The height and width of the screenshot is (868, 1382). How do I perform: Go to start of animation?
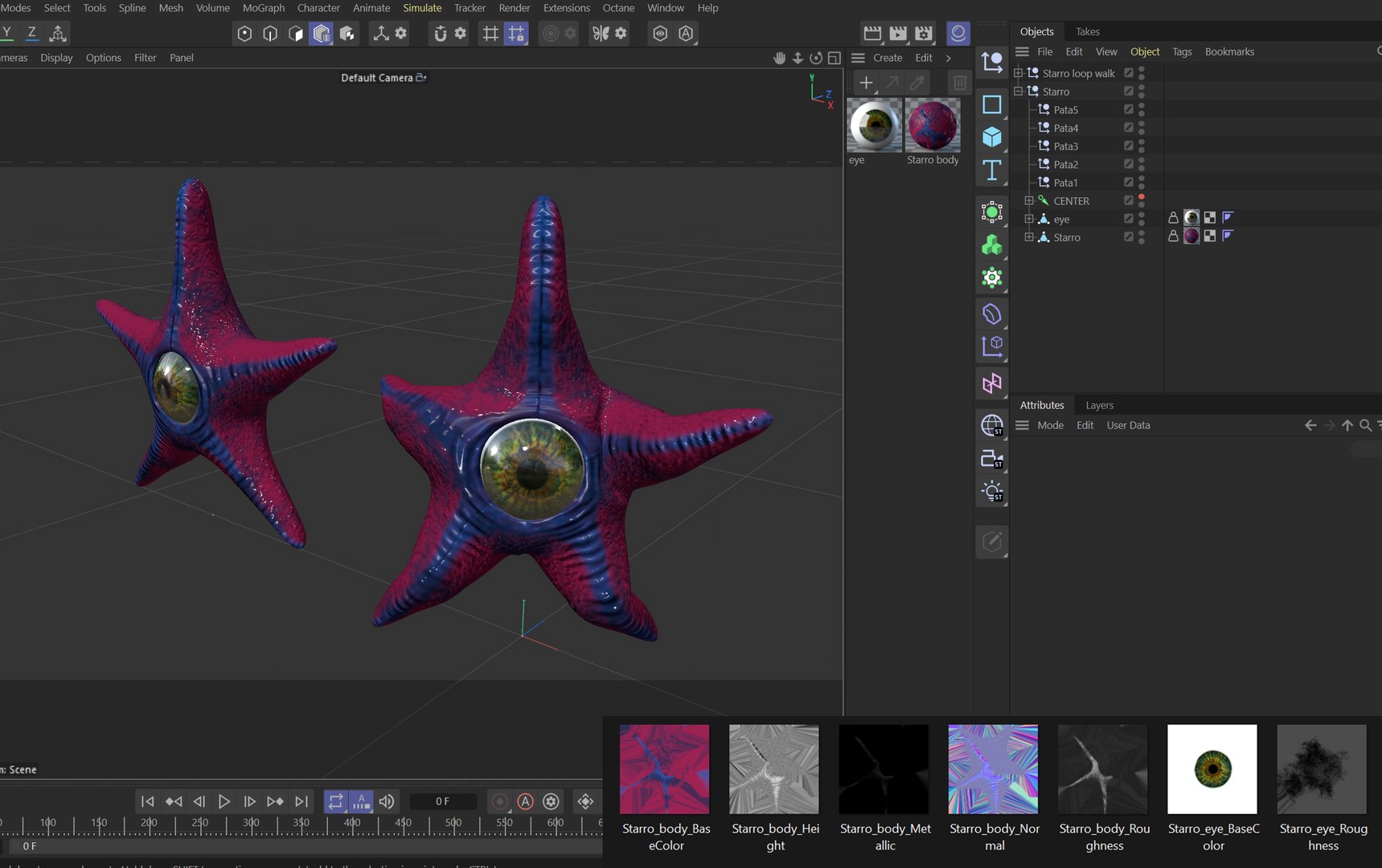coord(147,801)
